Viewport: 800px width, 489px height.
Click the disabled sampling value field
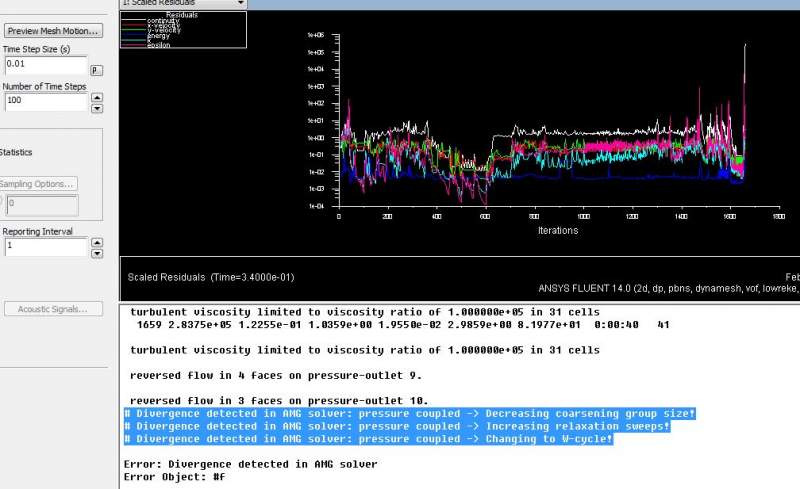40,203
